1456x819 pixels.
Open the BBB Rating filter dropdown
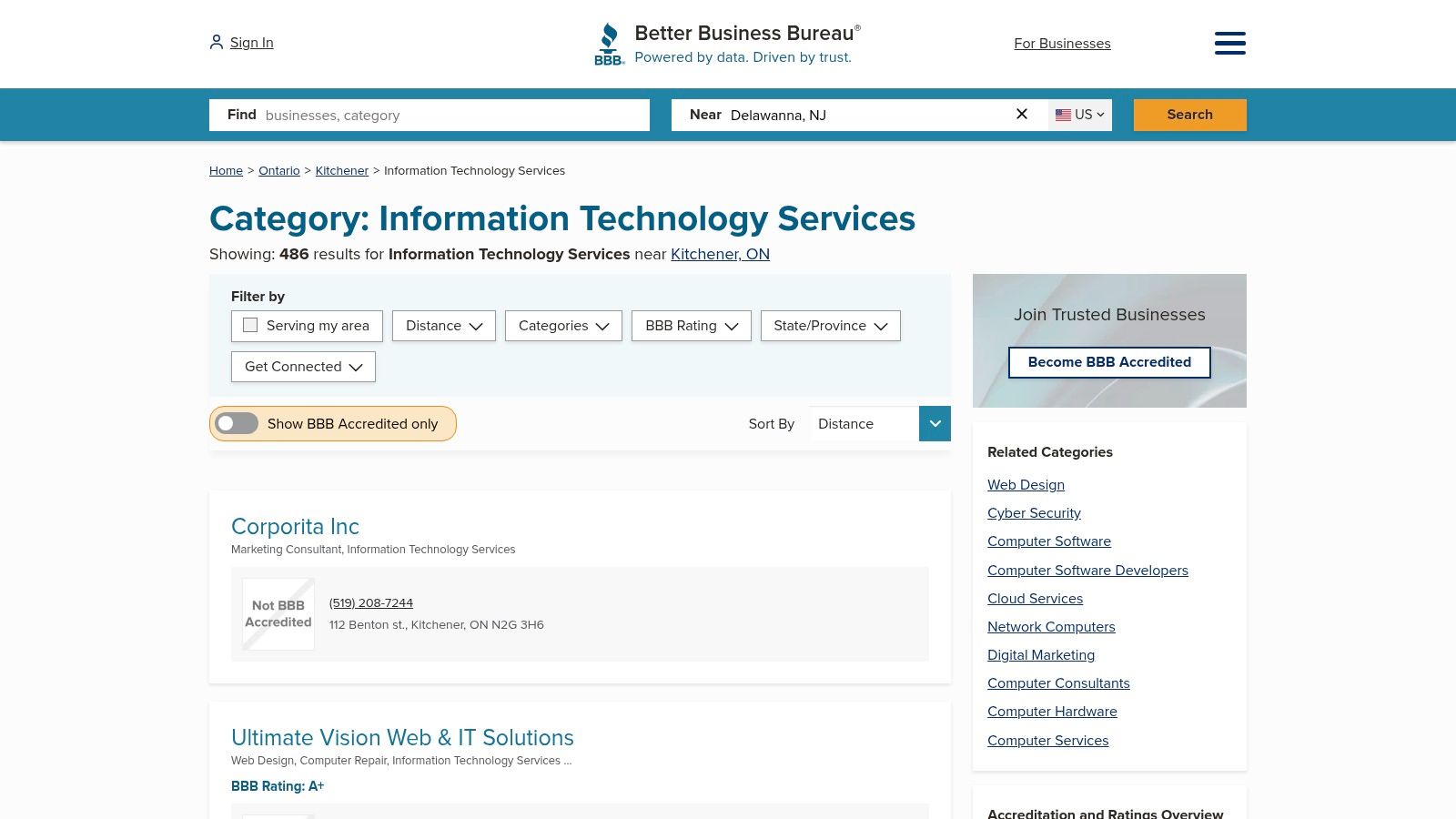tap(691, 326)
